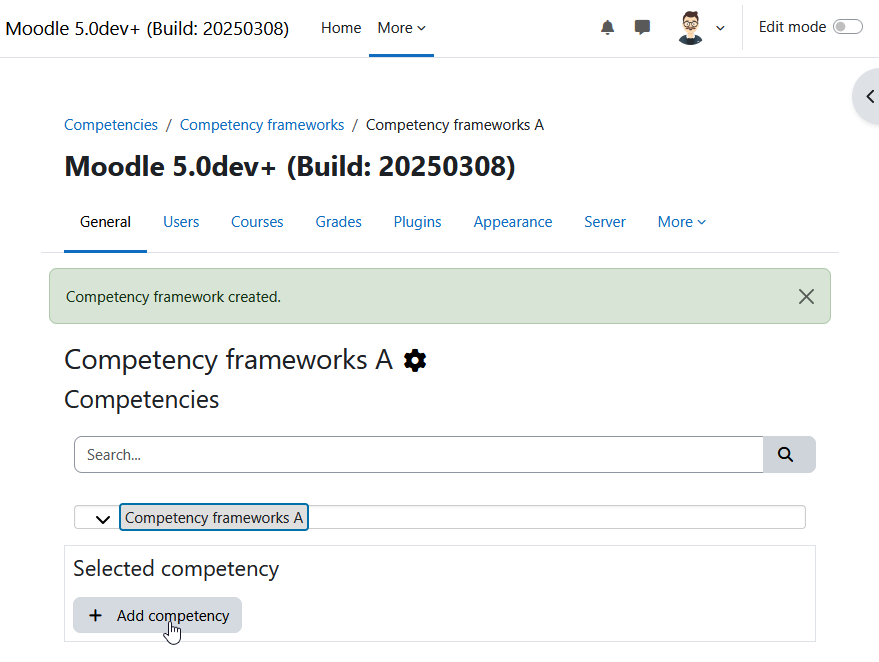This screenshot has width=879, height=662.
Task: Click the gear icon next to Competency frameworks A
Action: pyautogui.click(x=415, y=360)
